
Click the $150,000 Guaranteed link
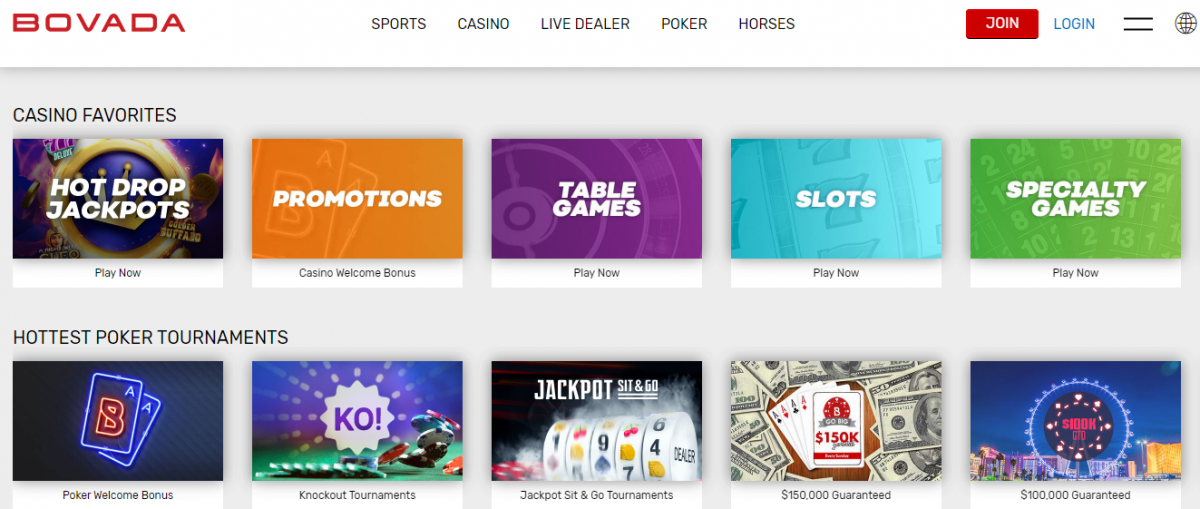click(x=836, y=495)
